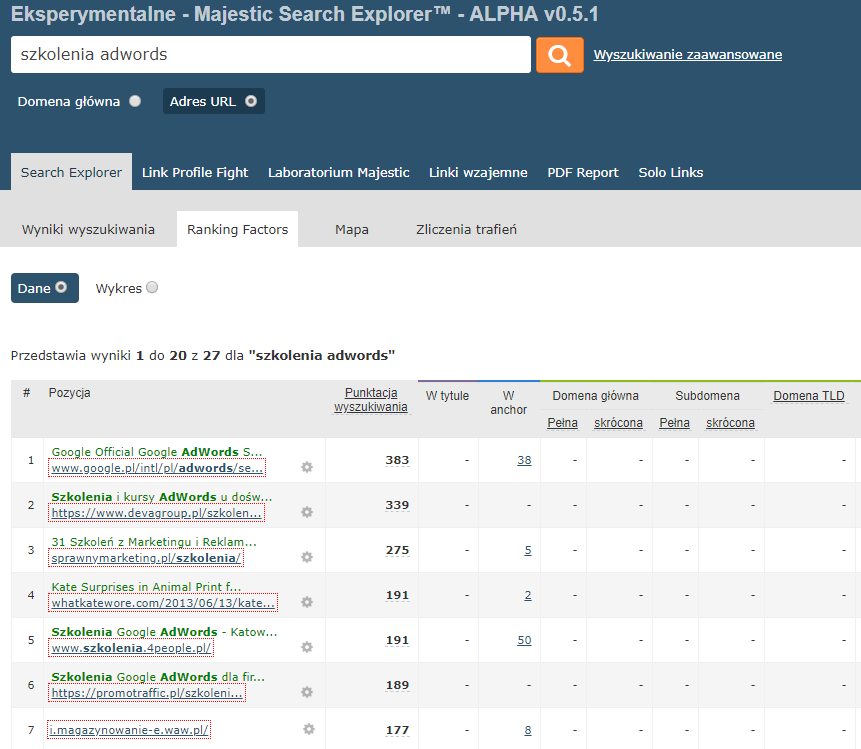Click the Pozycja column header

point(69,393)
